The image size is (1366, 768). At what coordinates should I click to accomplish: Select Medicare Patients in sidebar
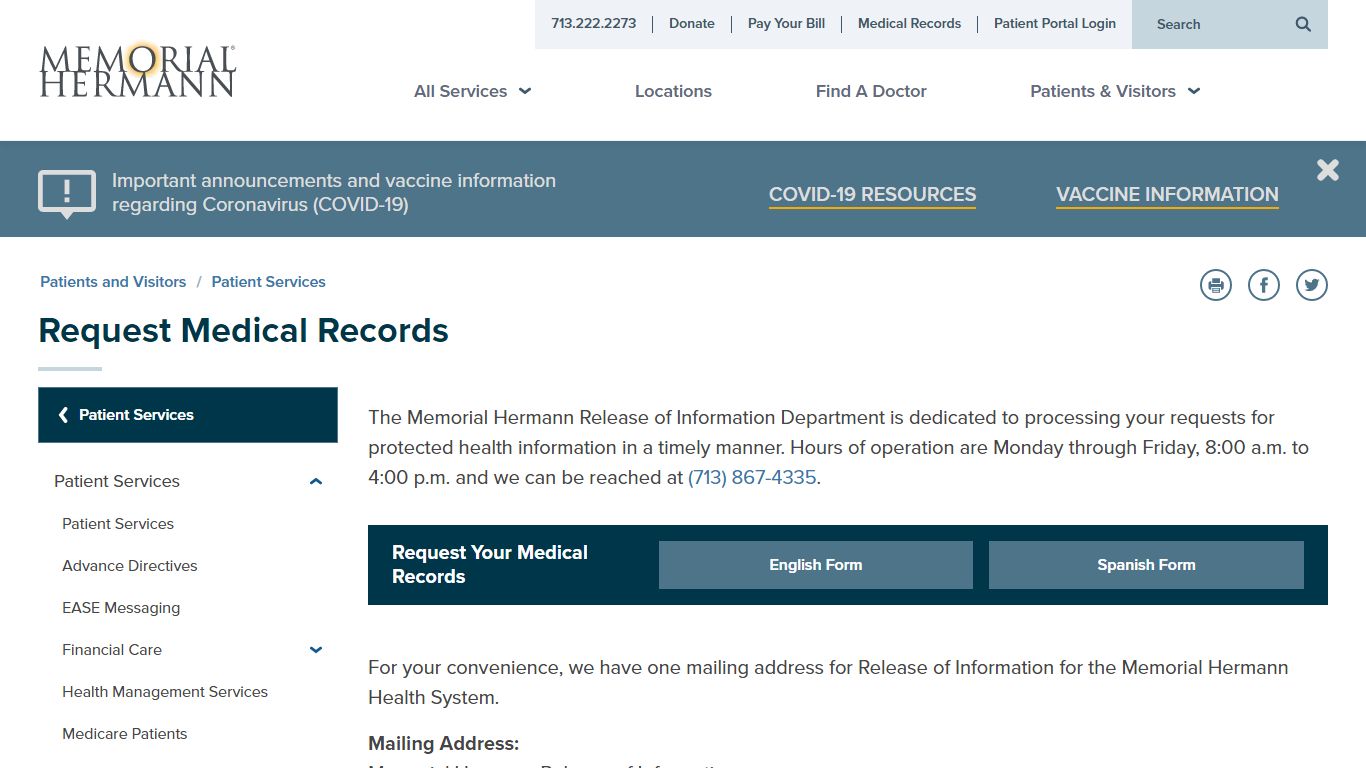125,734
